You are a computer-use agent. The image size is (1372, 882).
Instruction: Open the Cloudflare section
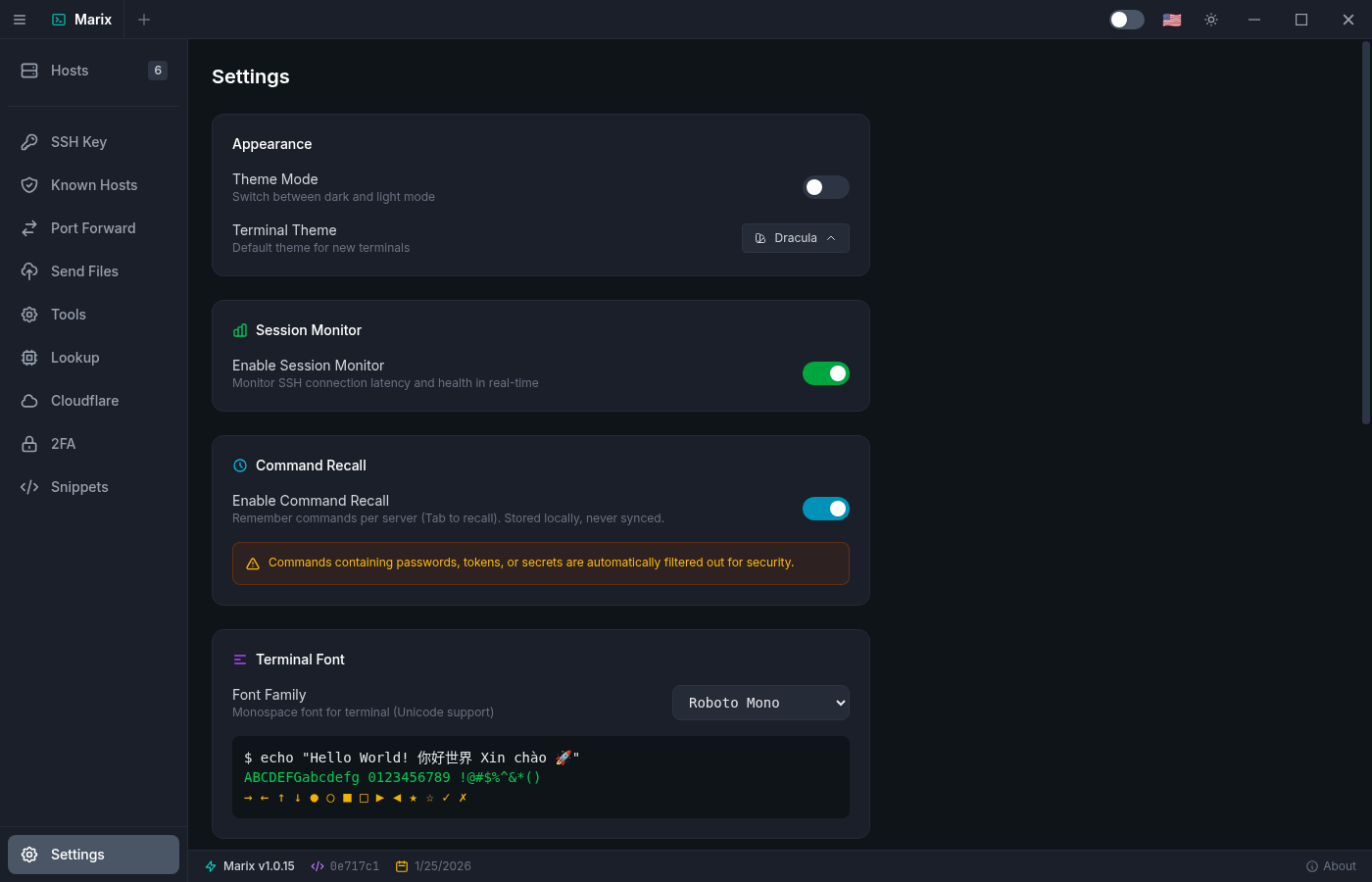pyautogui.click(x=82, y=400)
